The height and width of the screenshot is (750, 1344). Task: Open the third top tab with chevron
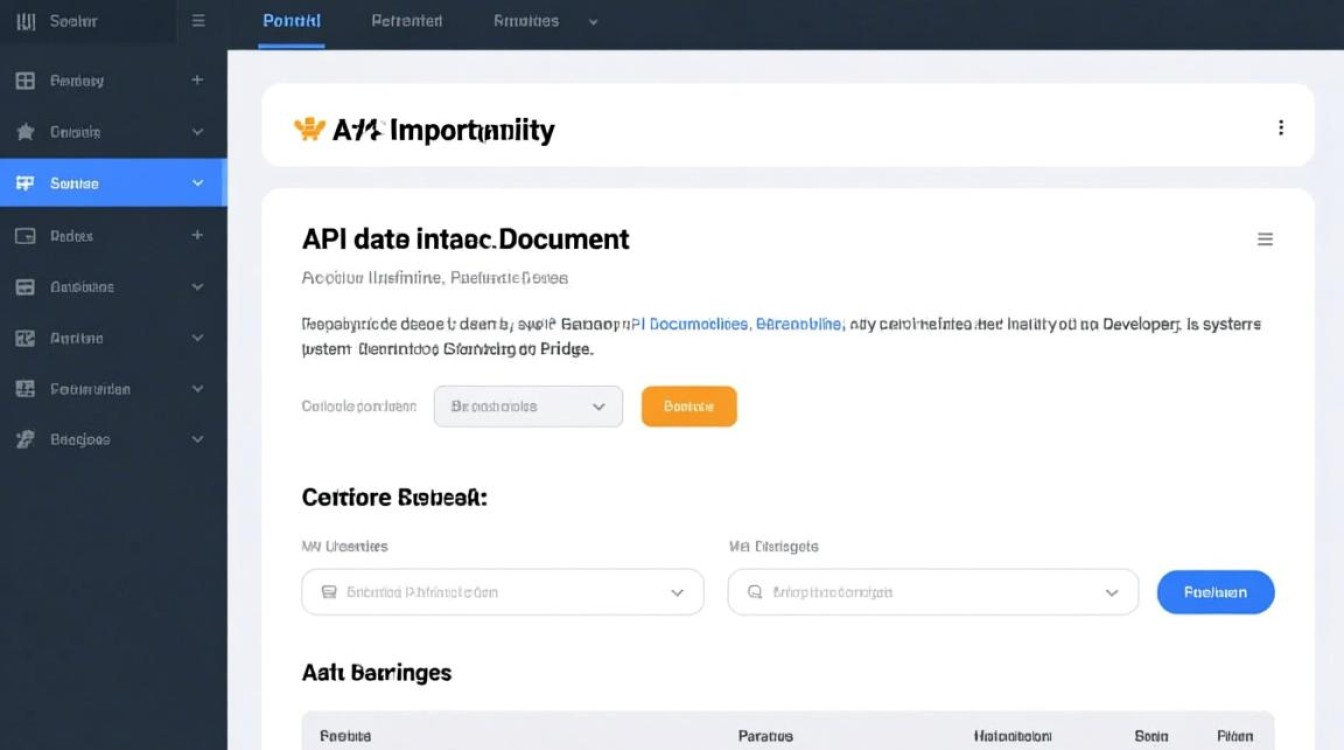pyautogui.click(x=545, y=21)
